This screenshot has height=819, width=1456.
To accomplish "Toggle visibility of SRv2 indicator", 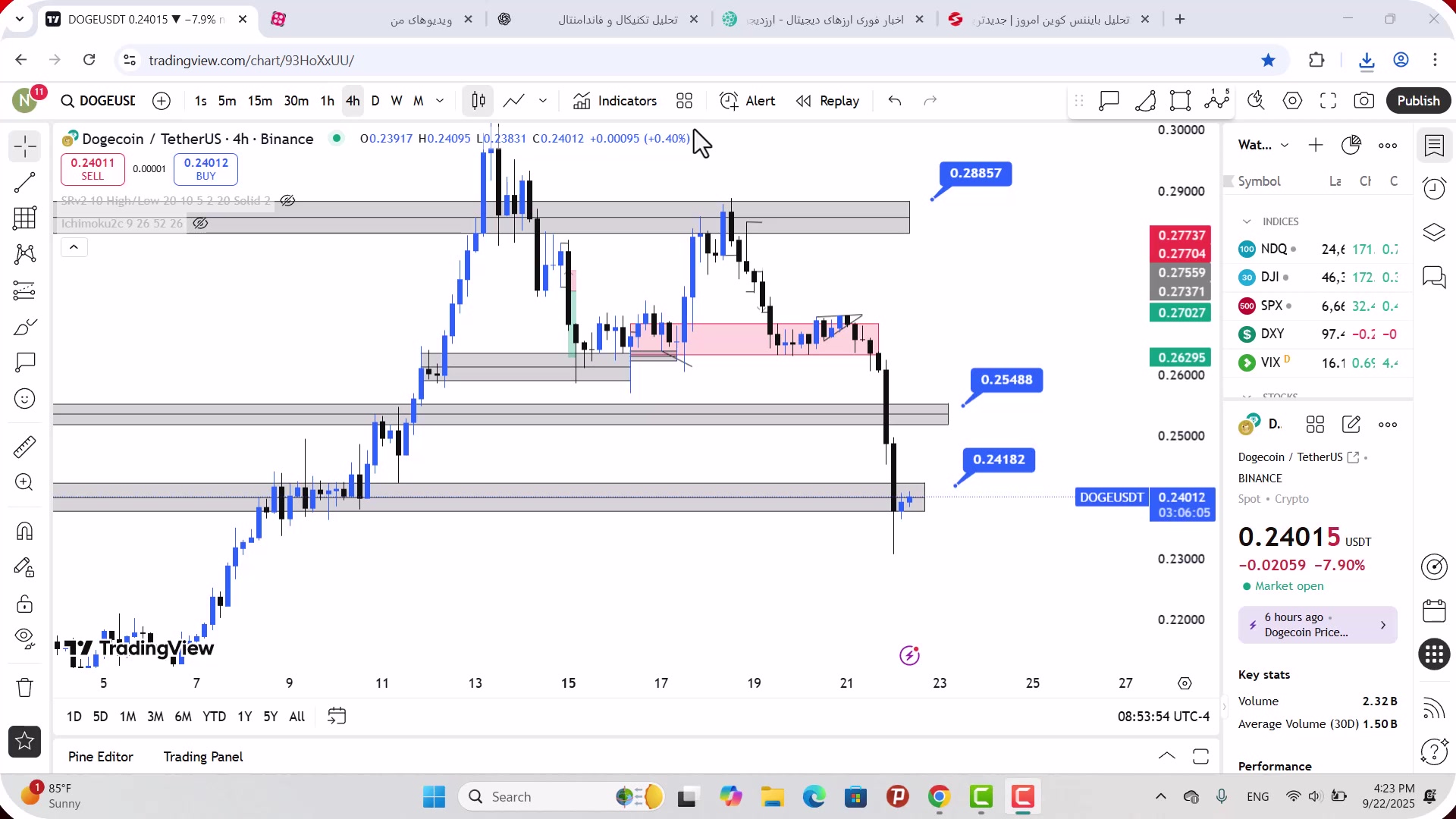I will 287,201.
